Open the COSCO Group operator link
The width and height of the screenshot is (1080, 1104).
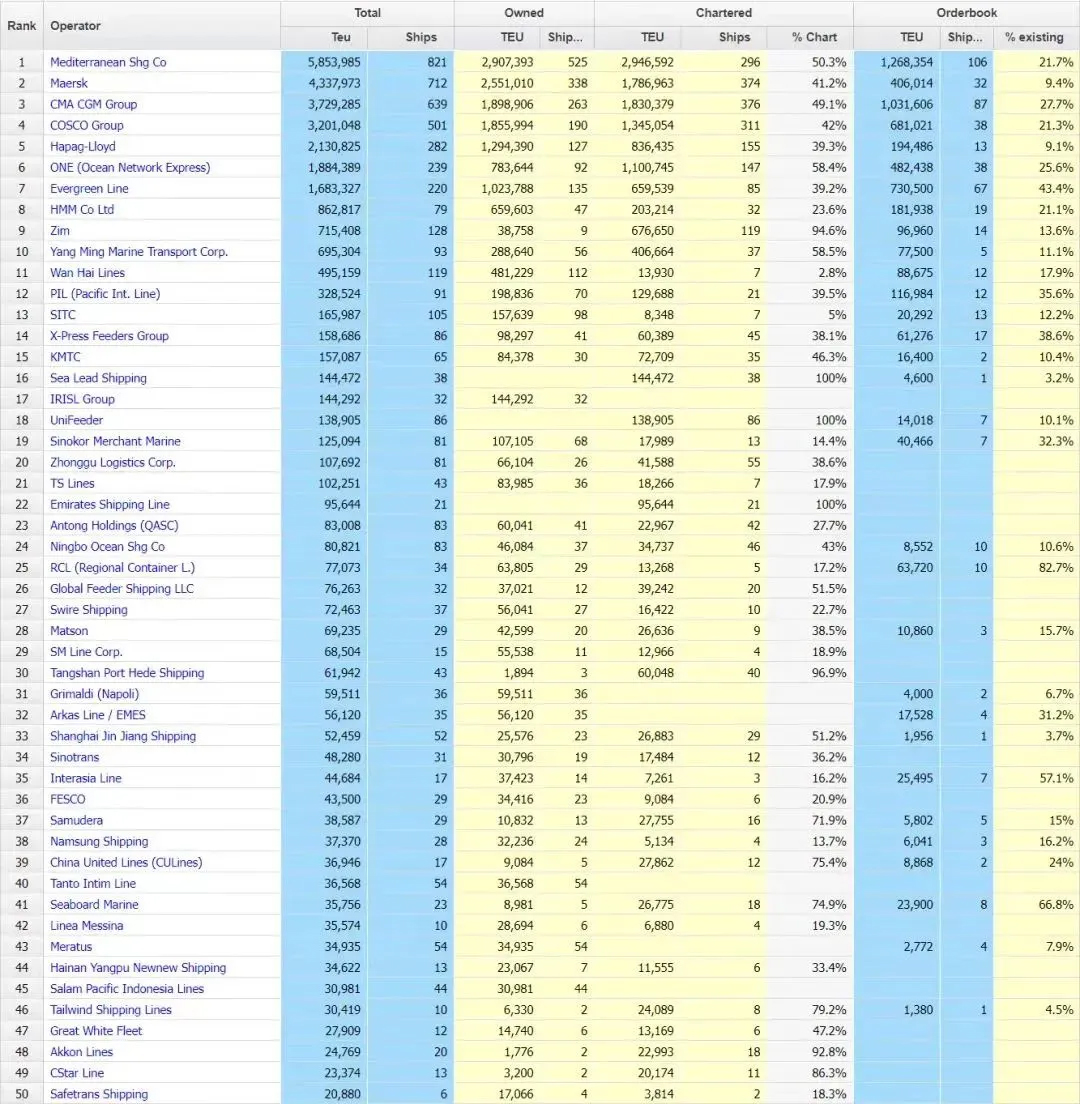tap(87, 125)
